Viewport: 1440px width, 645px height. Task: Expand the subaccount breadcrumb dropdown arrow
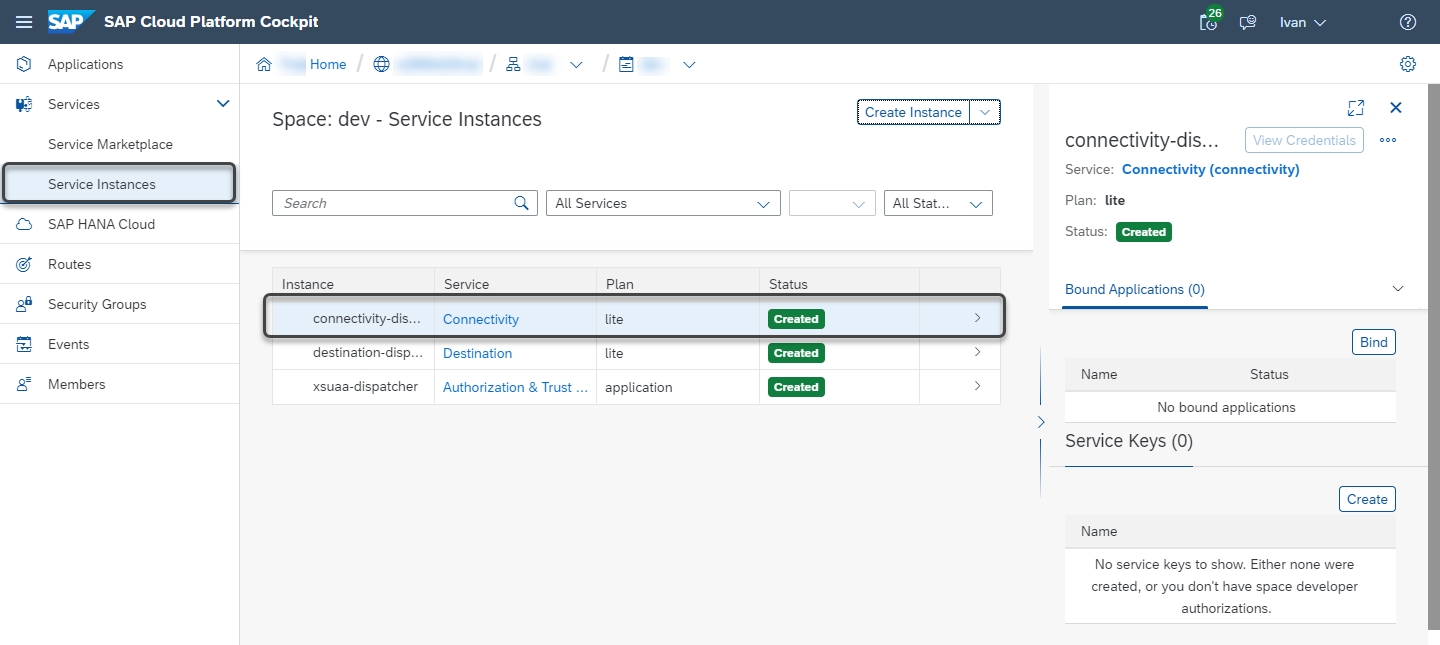[576, 65]
